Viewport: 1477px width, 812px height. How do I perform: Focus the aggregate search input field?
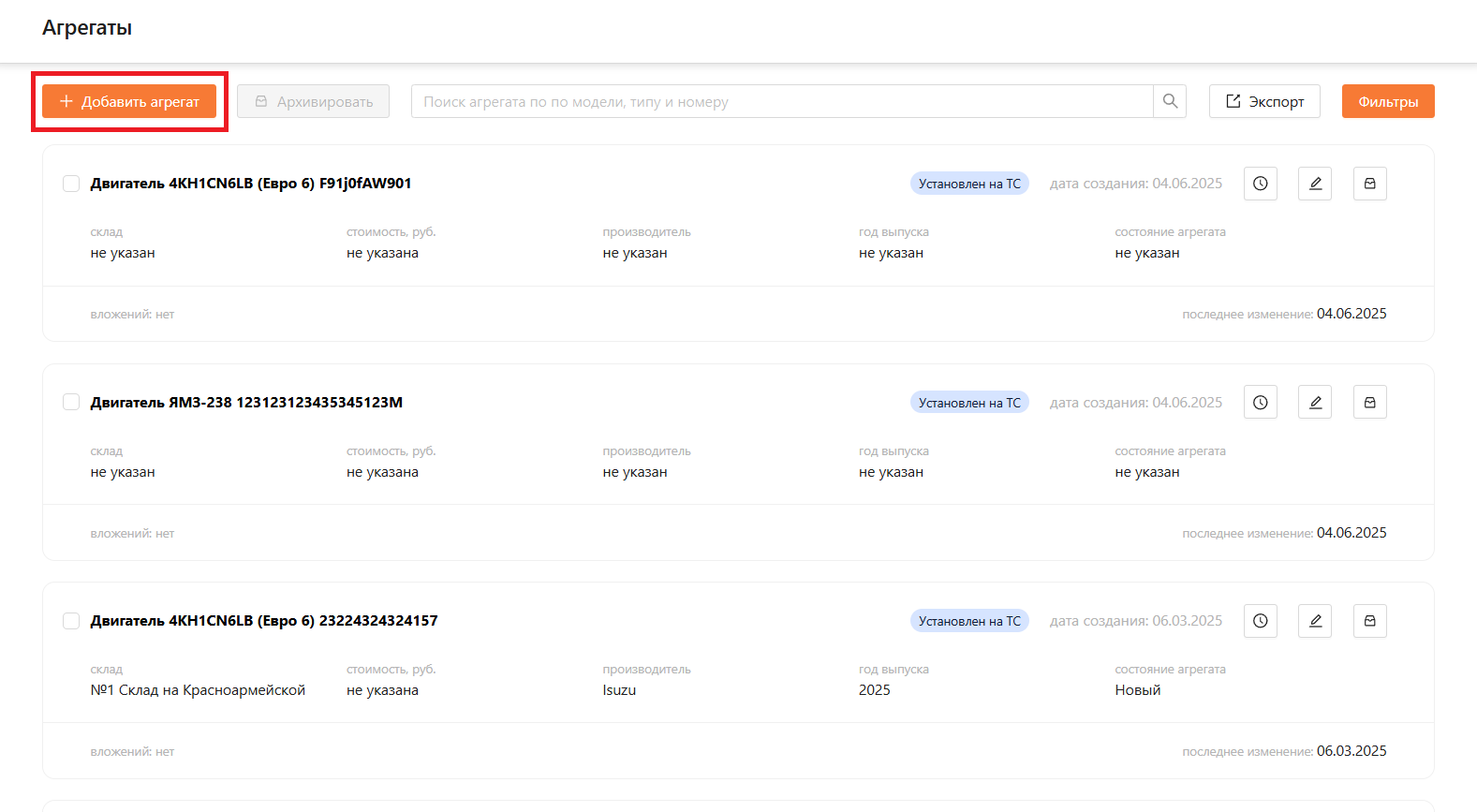pyautogui.click(x=782, y=101)
